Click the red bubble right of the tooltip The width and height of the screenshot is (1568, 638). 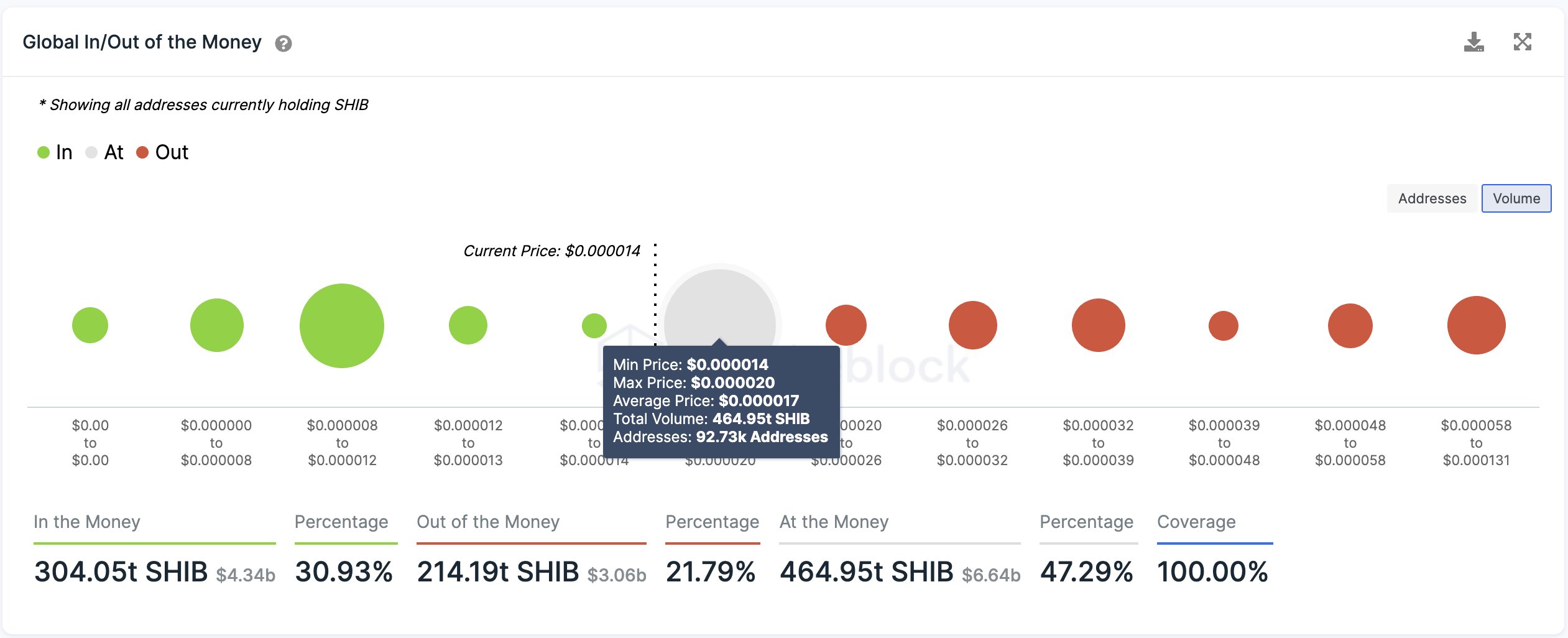[x=846, y=324]
